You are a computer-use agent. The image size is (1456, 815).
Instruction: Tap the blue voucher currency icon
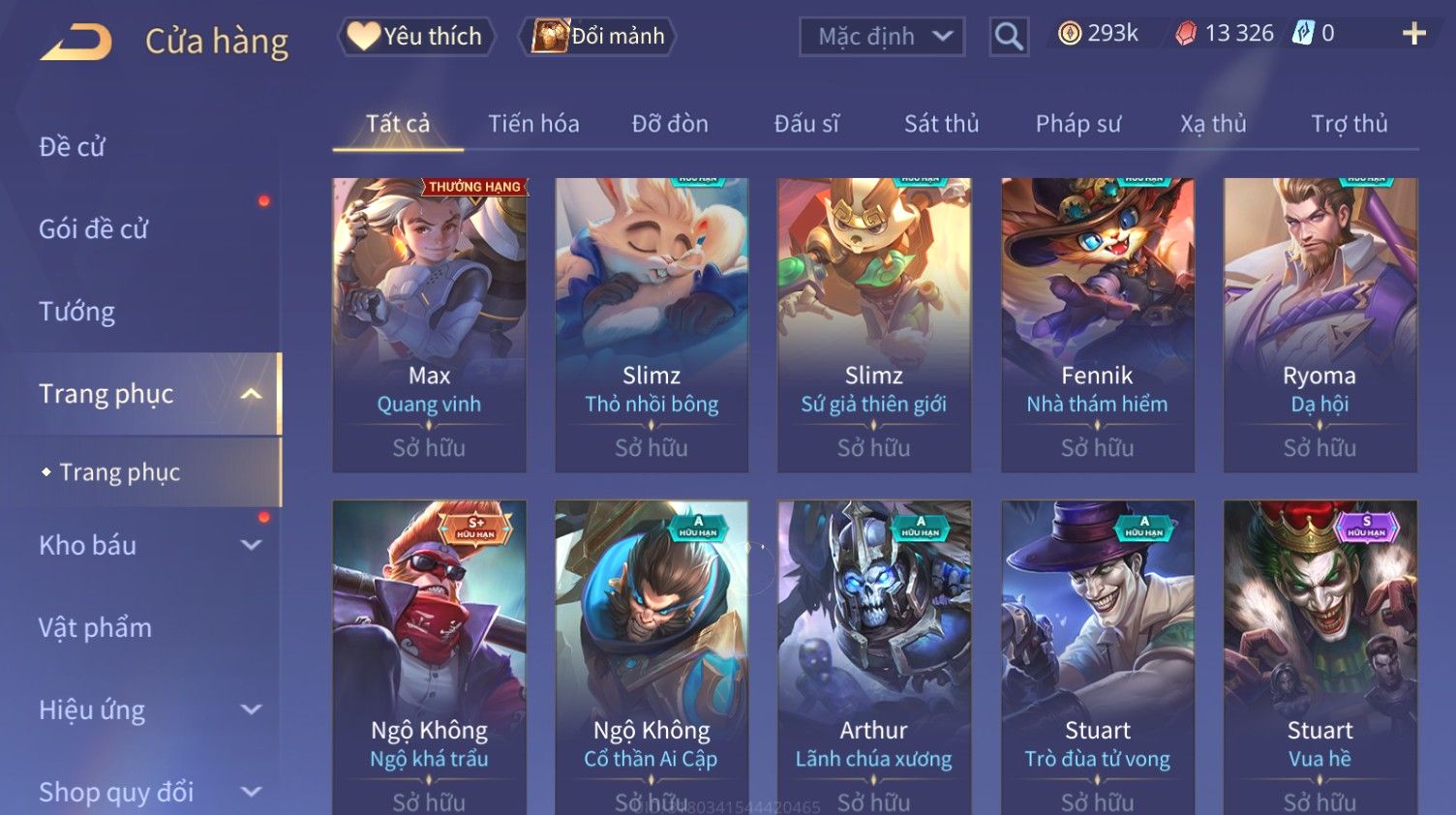point(1303,34)
